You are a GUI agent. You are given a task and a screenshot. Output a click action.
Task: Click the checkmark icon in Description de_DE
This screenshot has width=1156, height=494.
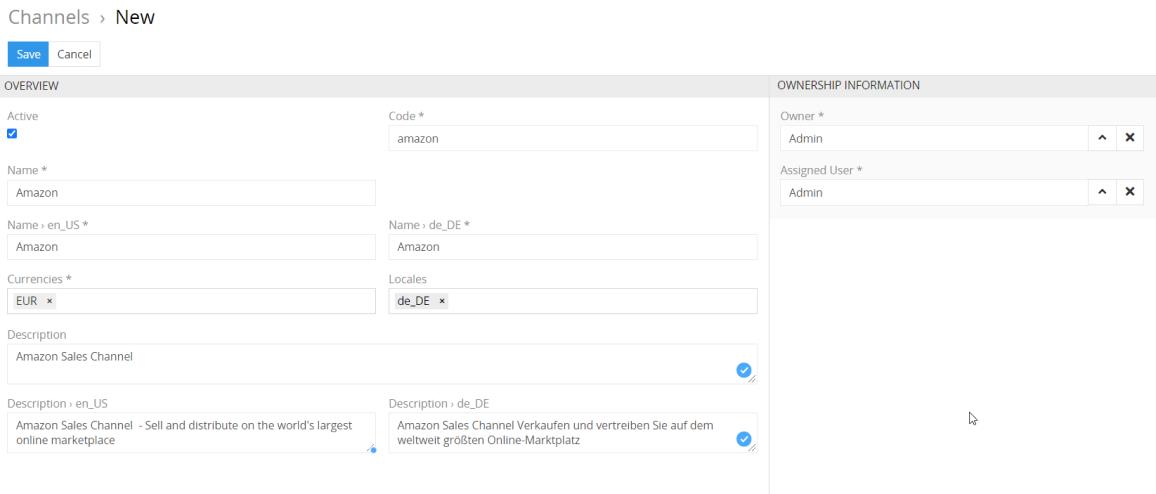tap(743, 438)
